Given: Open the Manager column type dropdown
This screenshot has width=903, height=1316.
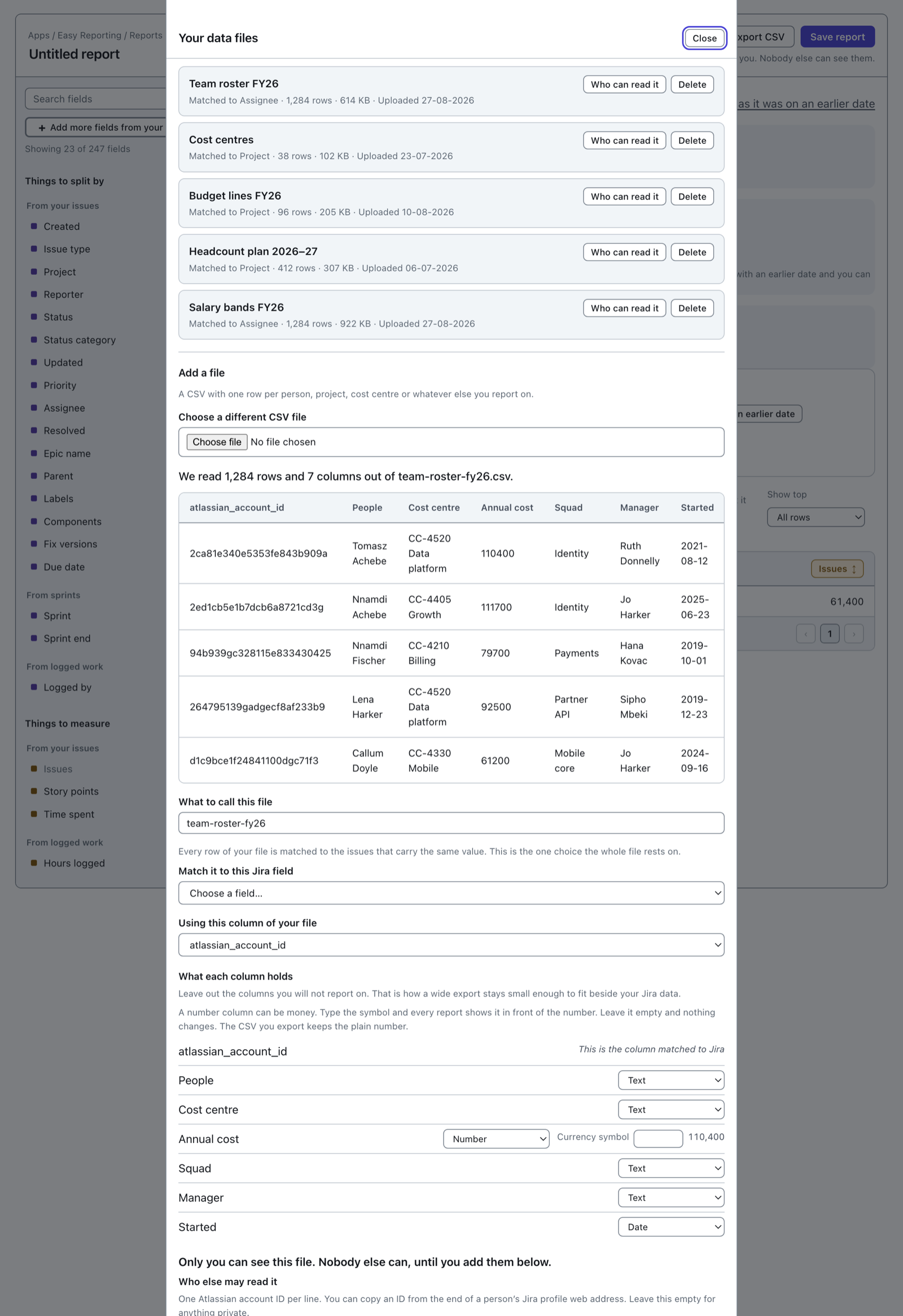Looking at the screenshot, I should 670,1198.
